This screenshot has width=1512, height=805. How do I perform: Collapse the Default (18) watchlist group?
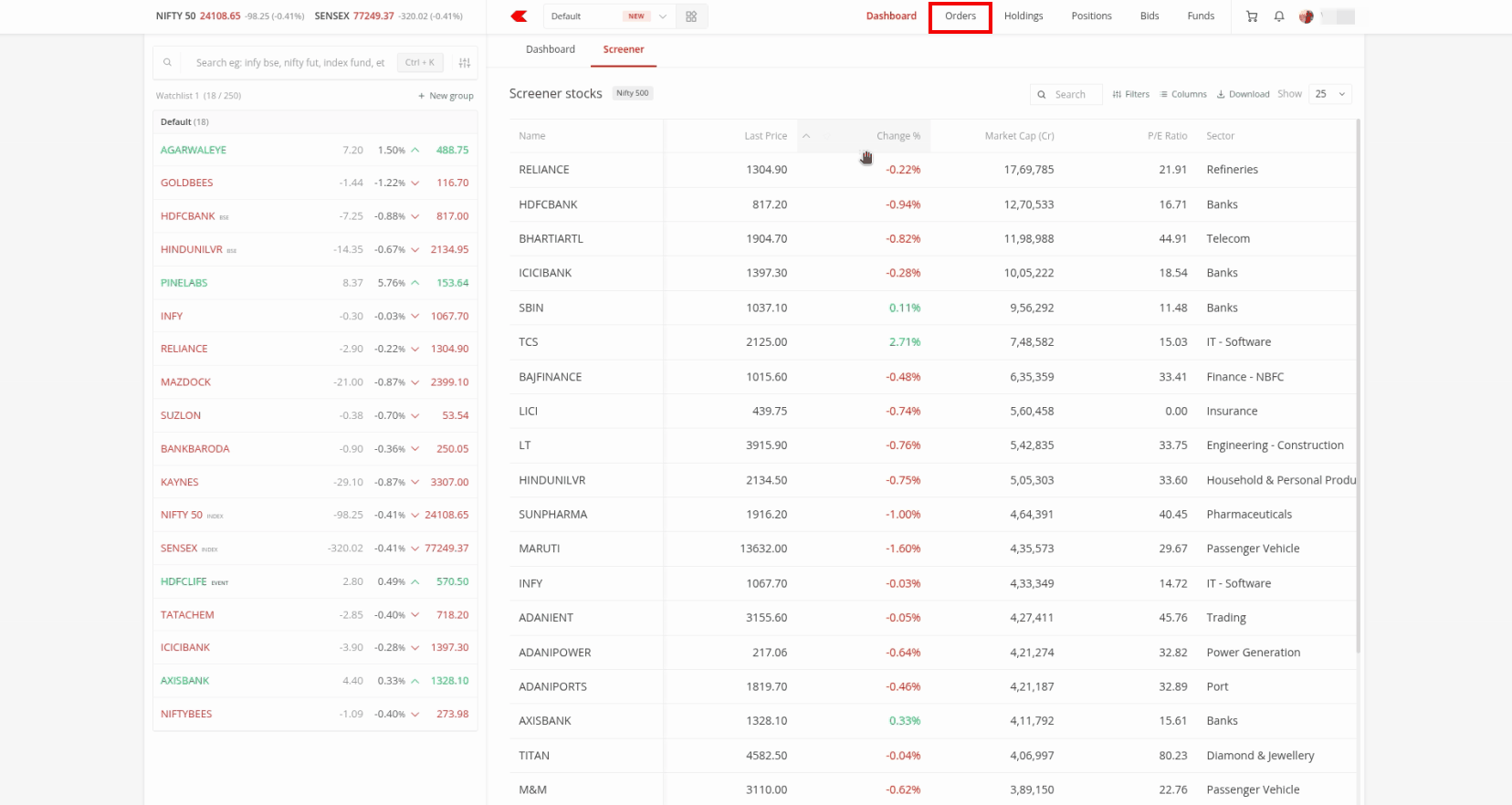315,121
